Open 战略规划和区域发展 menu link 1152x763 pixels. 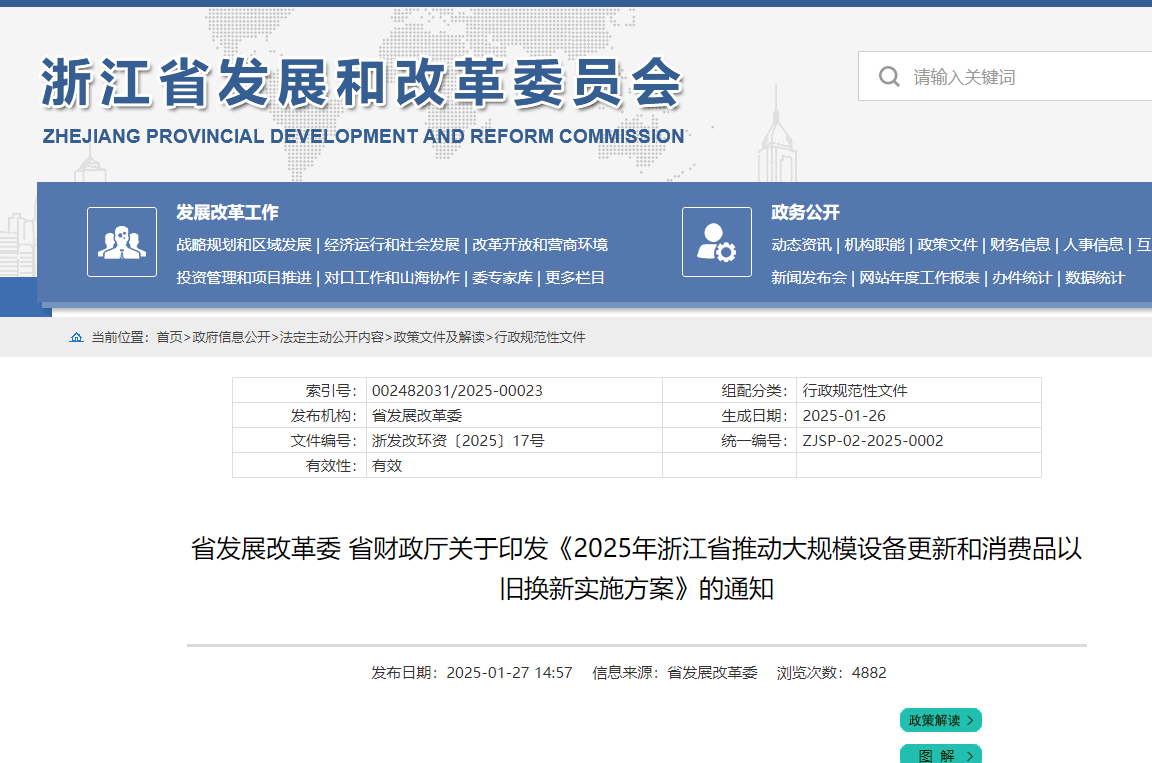pos(244,245)
